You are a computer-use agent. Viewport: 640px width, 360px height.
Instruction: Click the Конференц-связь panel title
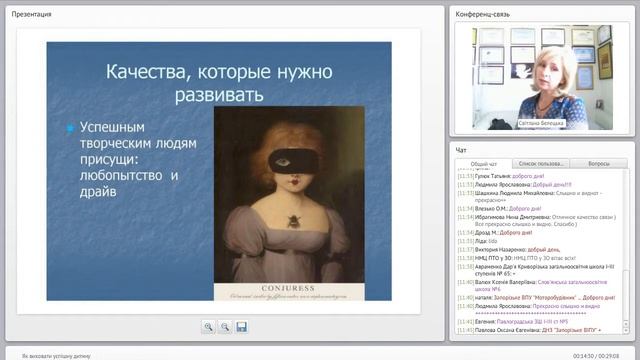(482, 14)
